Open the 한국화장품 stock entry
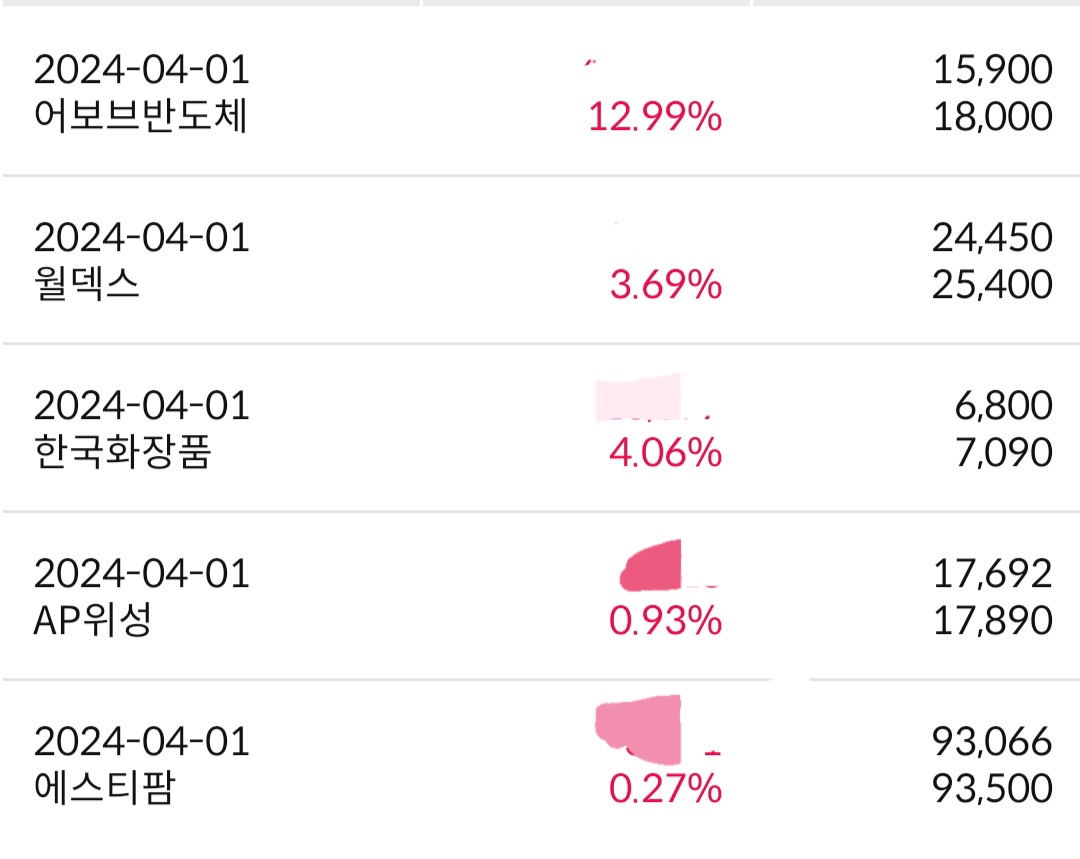The image size is (1080, 859). pos(122,454)
